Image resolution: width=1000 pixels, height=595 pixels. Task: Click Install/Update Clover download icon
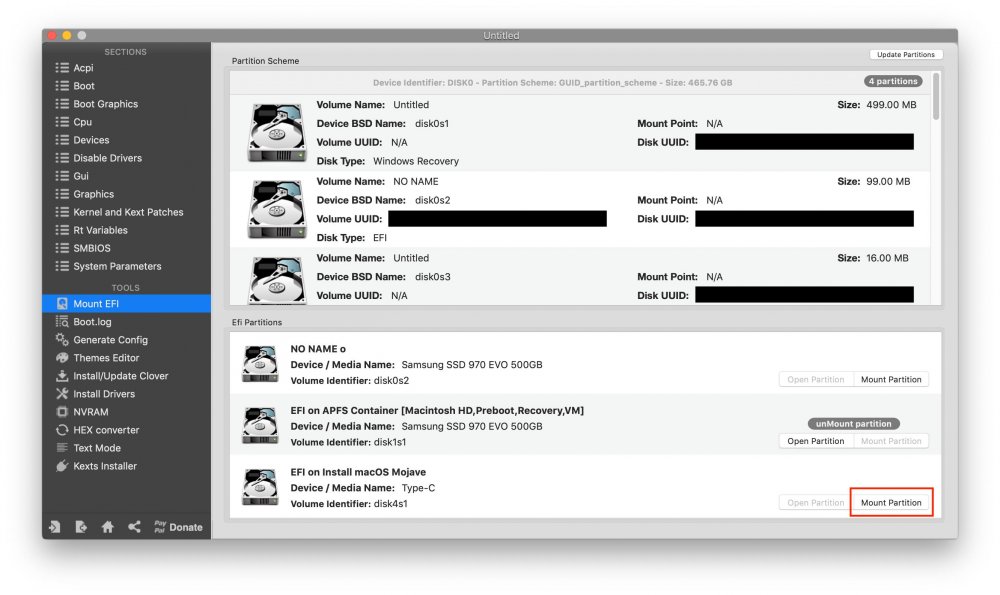pyautogui.click(x=62, y=376)
